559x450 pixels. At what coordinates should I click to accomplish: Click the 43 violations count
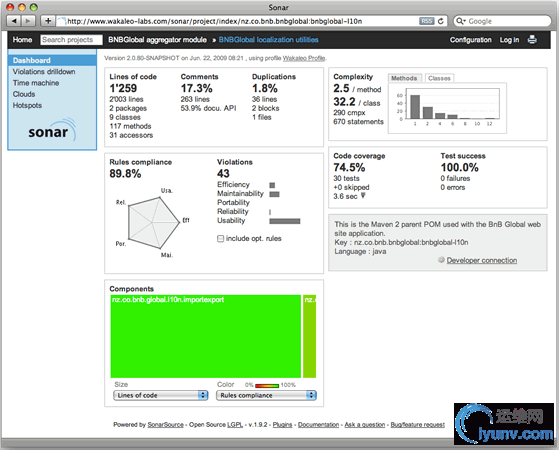223,174
